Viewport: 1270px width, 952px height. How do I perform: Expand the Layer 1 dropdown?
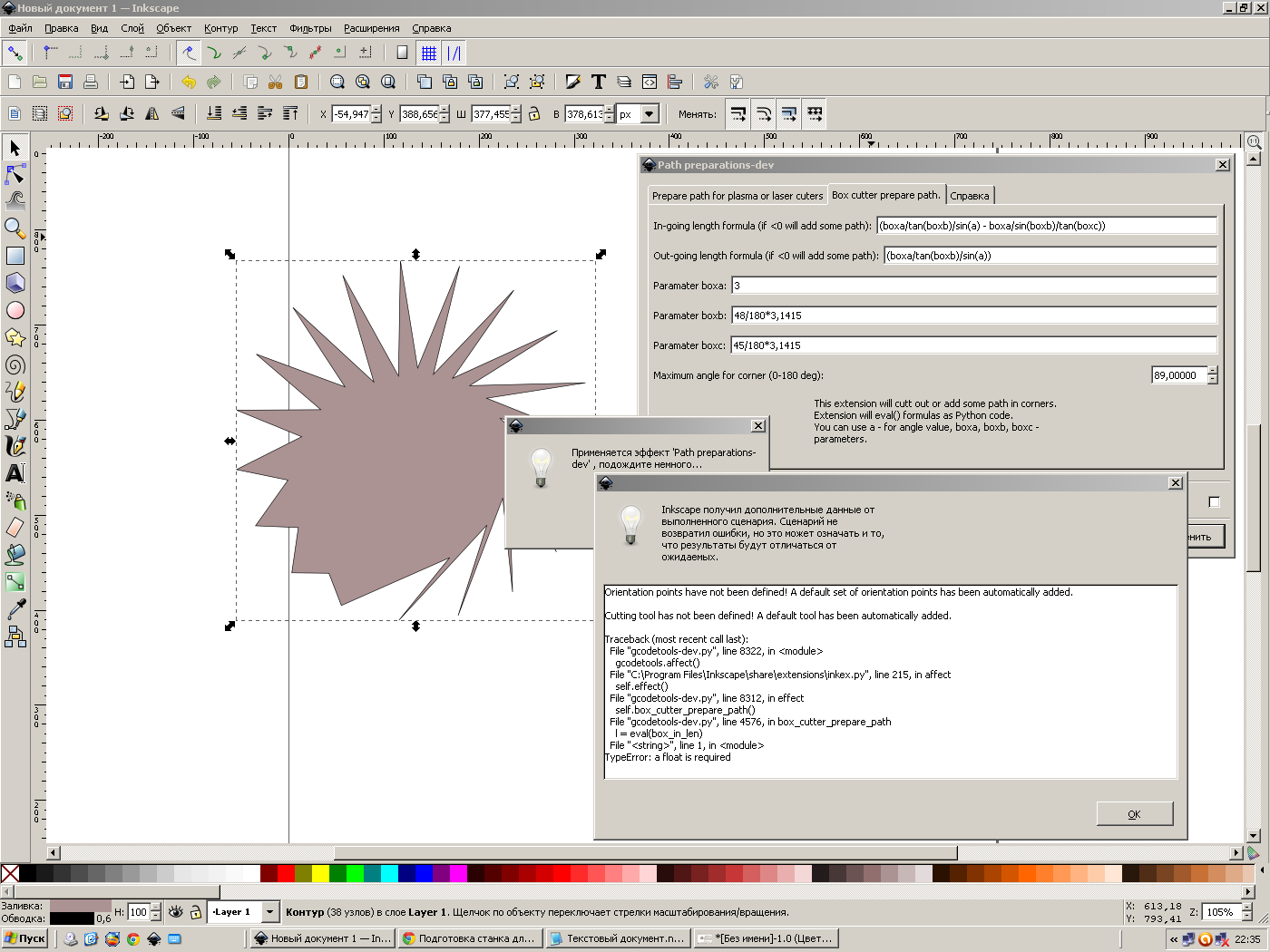tap(269, 912)
